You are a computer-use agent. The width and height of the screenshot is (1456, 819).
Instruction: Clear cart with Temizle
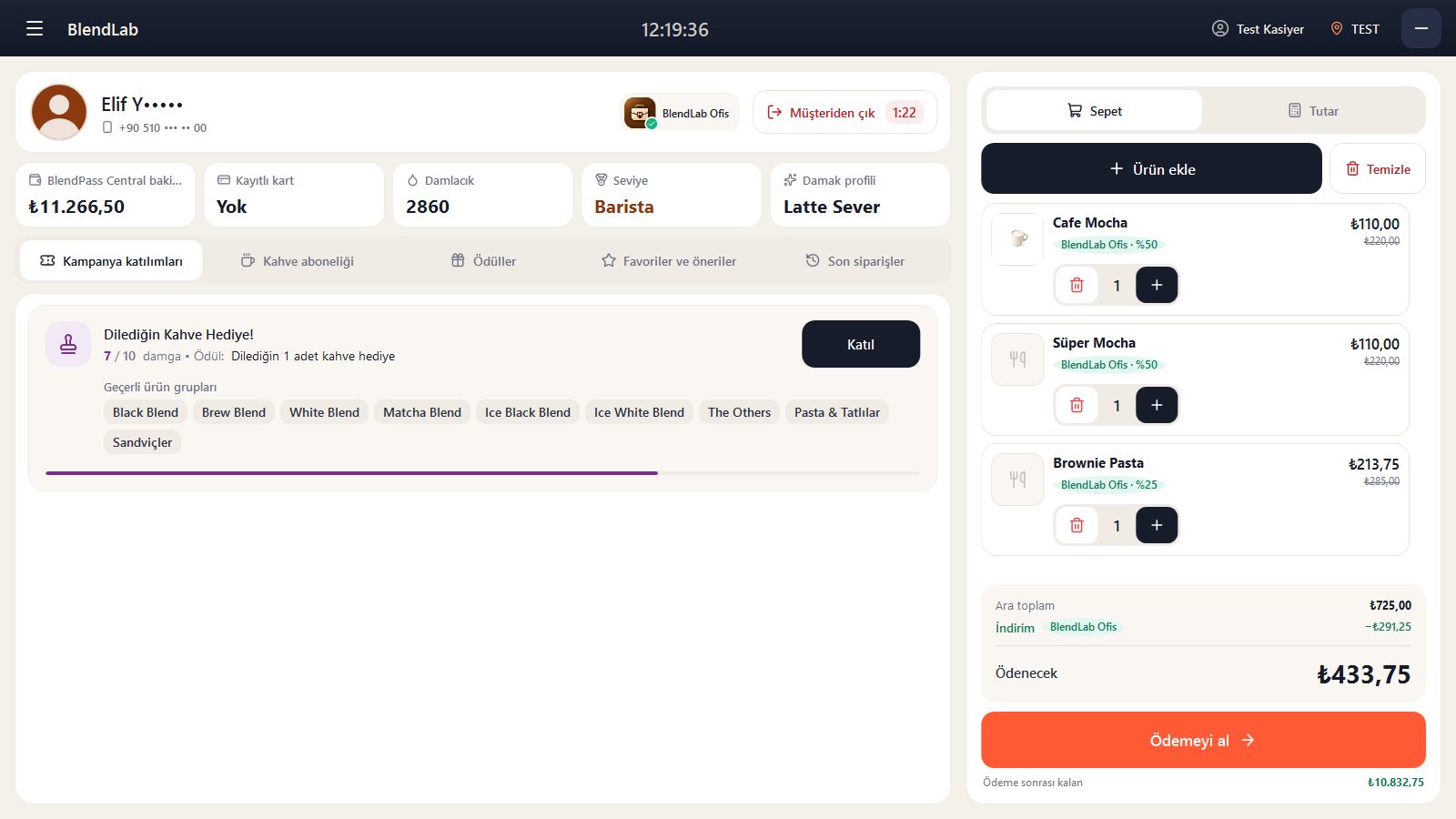(x=1378, y=168)
